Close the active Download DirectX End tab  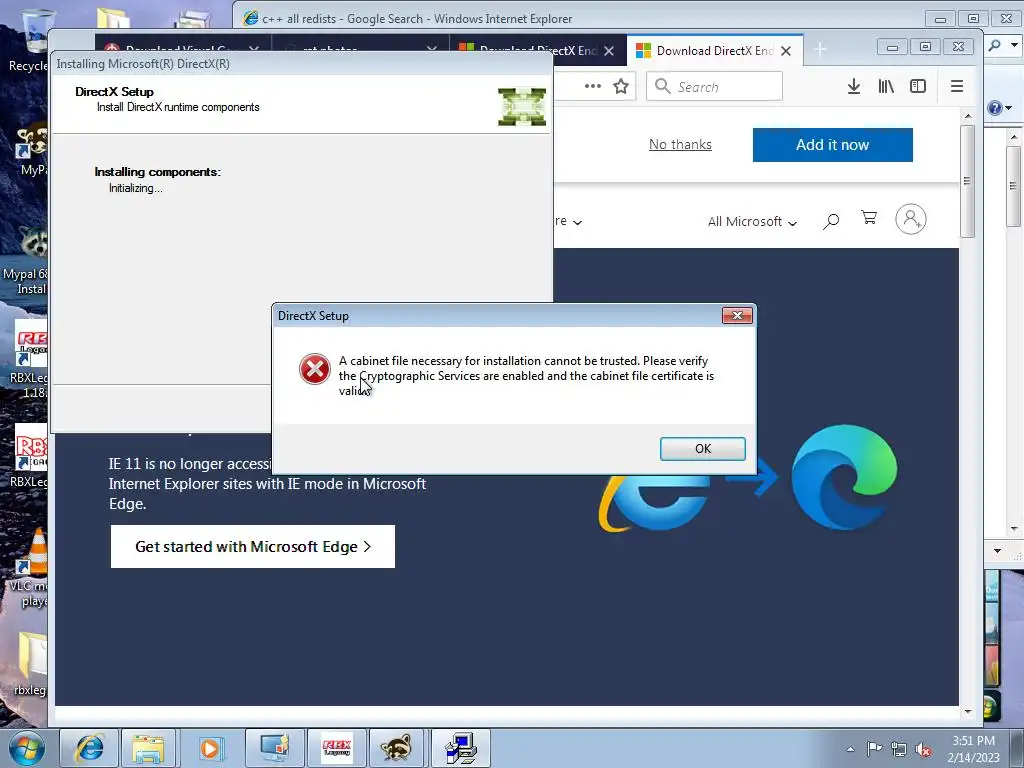(786, 51)
